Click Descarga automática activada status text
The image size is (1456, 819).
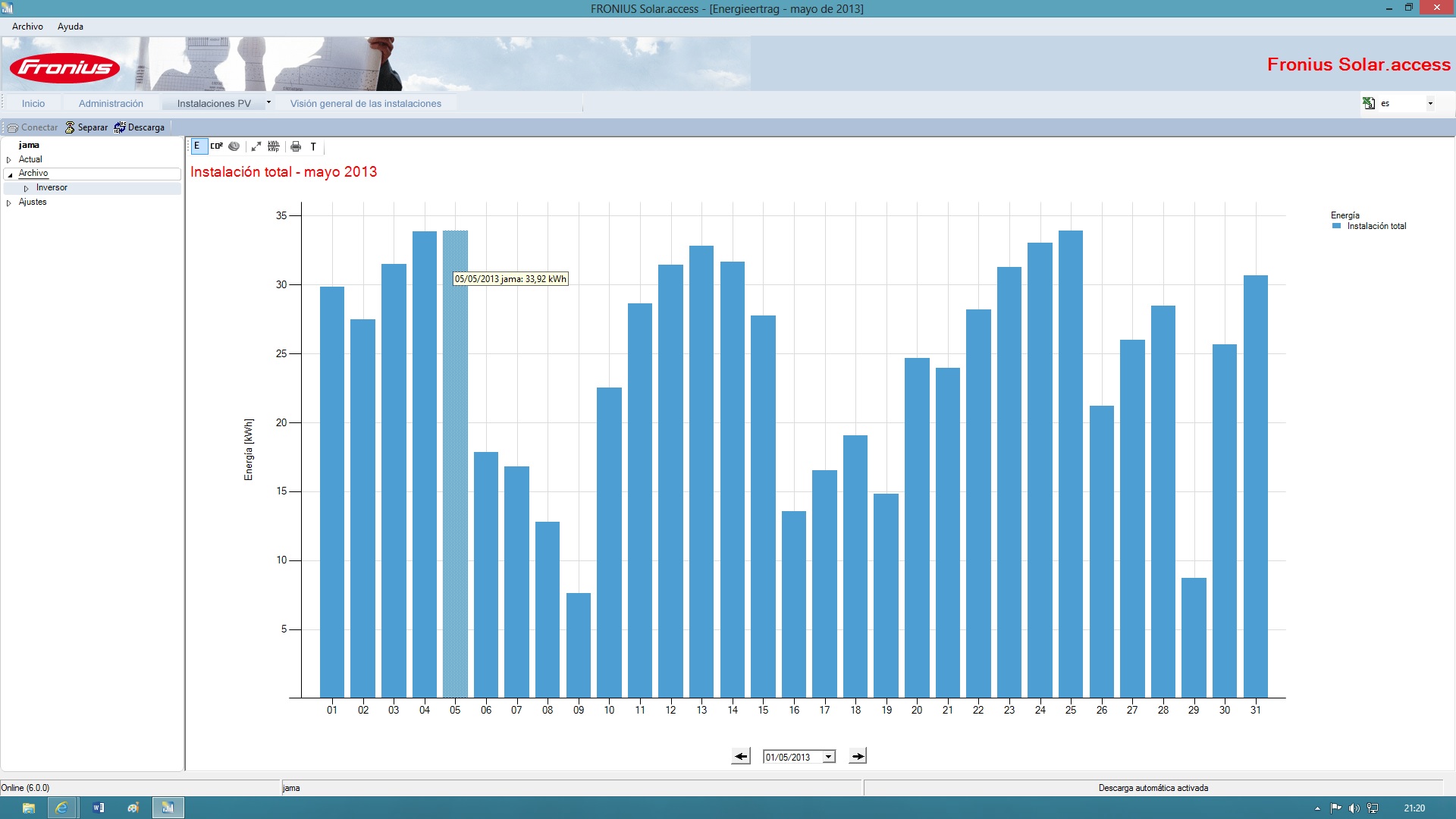[1153, 788]
